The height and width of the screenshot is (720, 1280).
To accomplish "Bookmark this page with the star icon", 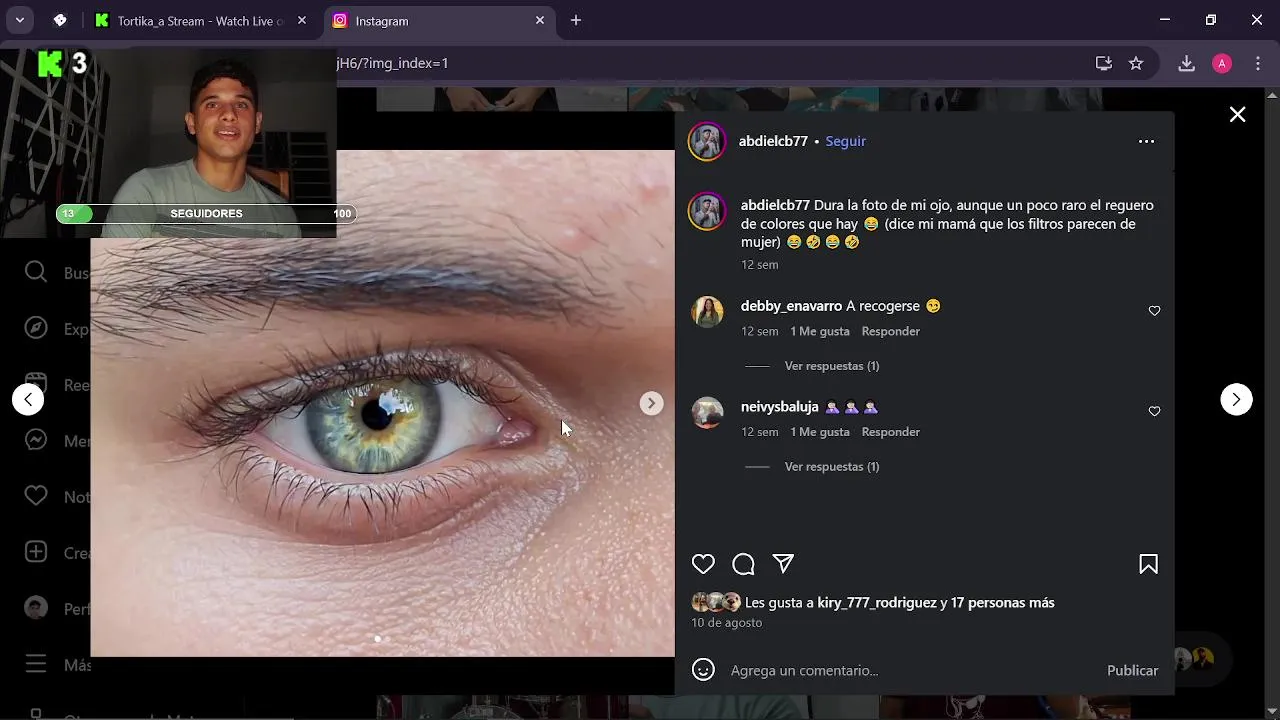I will [1136, 63].
